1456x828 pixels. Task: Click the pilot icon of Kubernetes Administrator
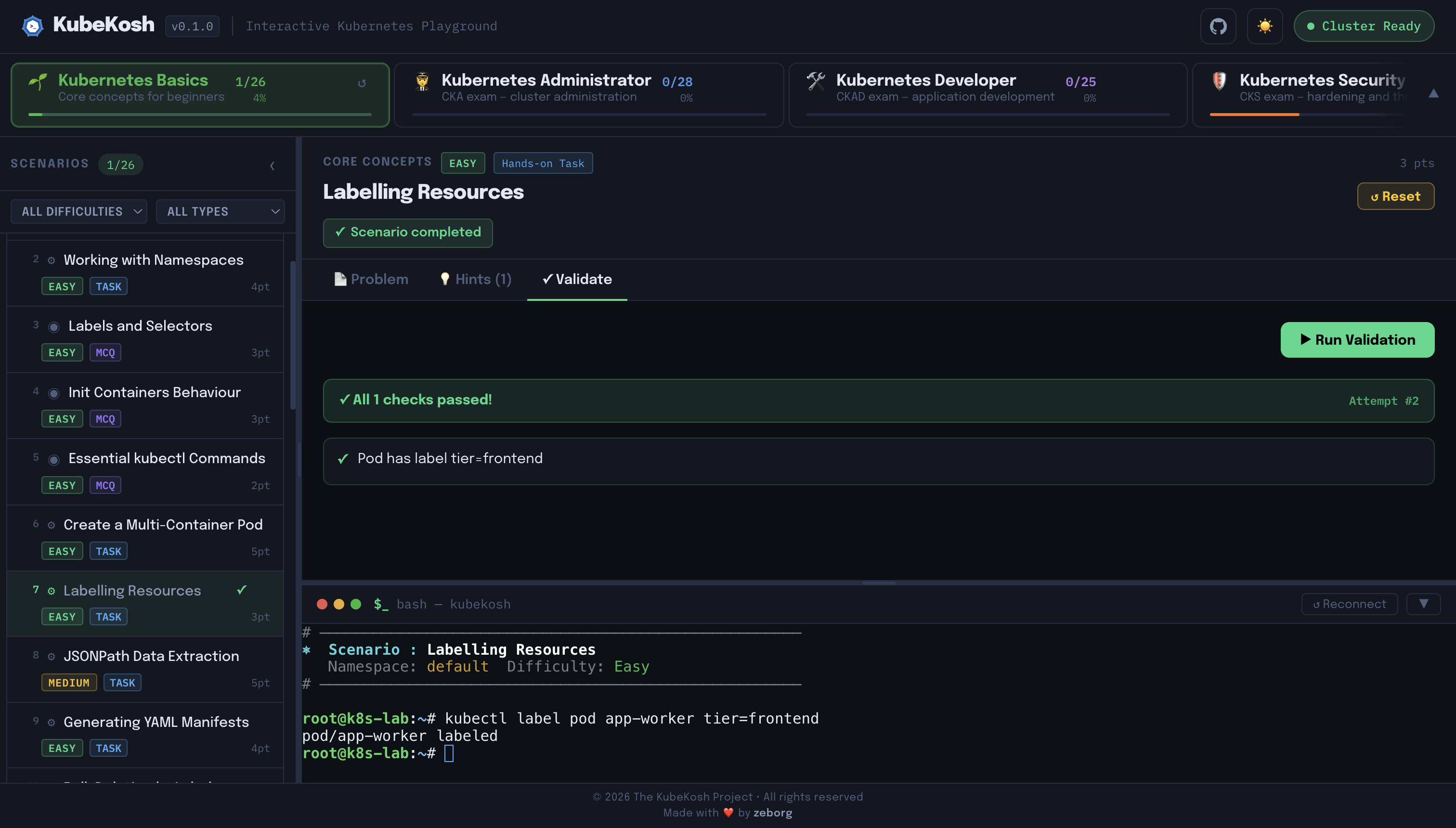tap(422, 82)
